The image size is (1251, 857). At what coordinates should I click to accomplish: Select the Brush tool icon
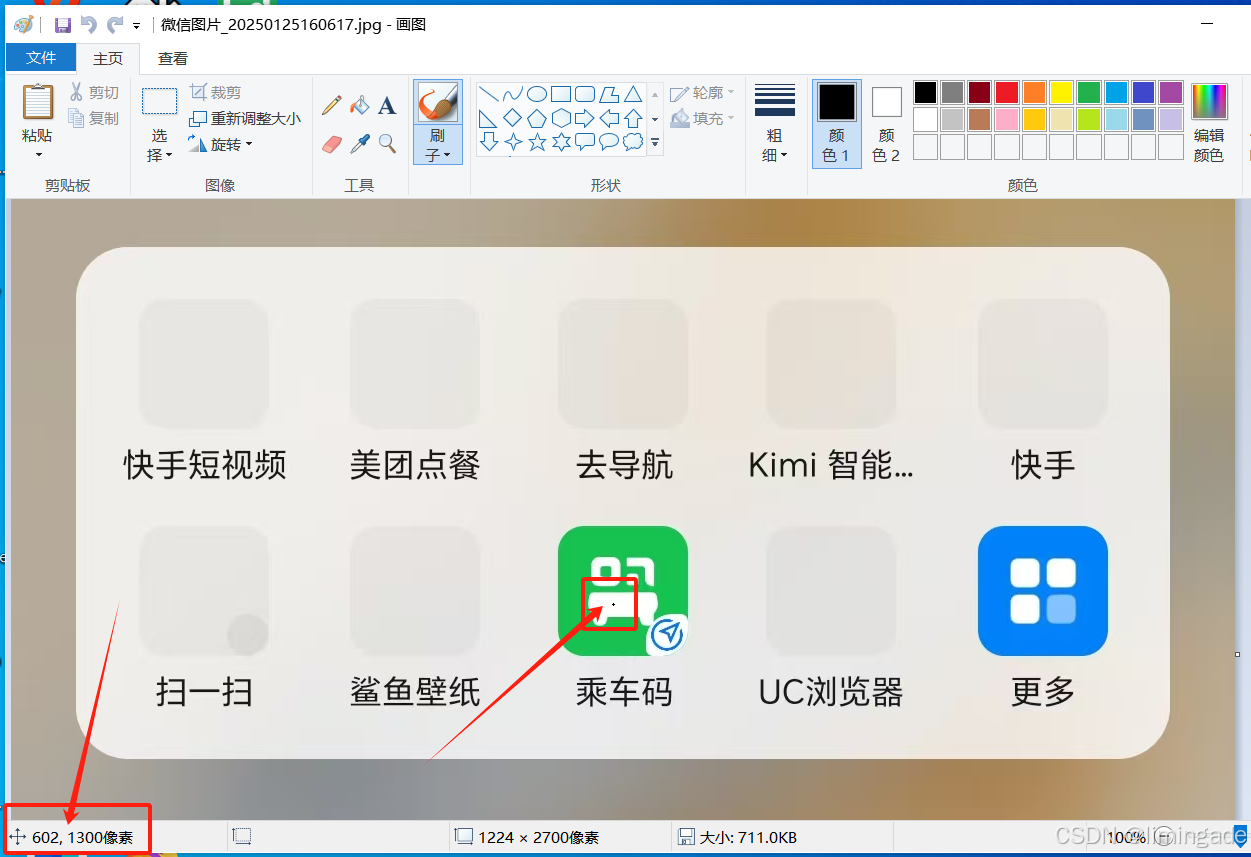point(438,102)
